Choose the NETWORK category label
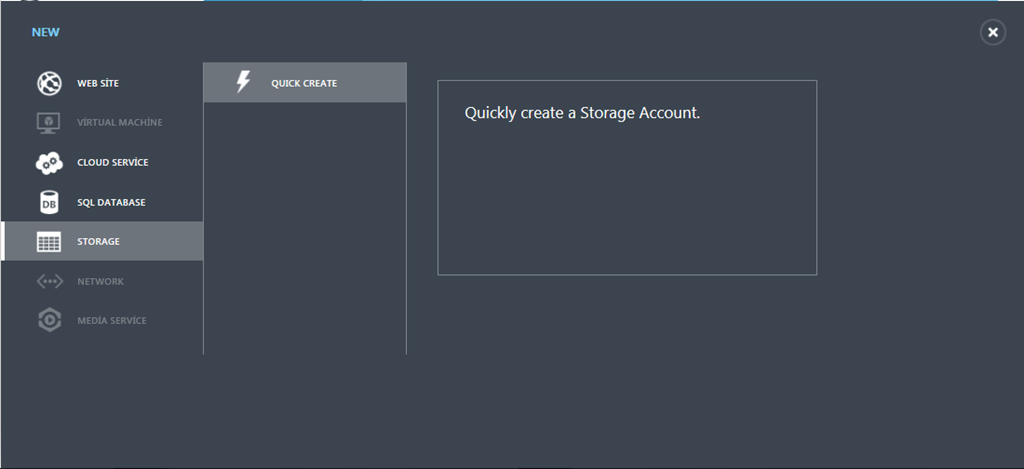 coord(101,282)
